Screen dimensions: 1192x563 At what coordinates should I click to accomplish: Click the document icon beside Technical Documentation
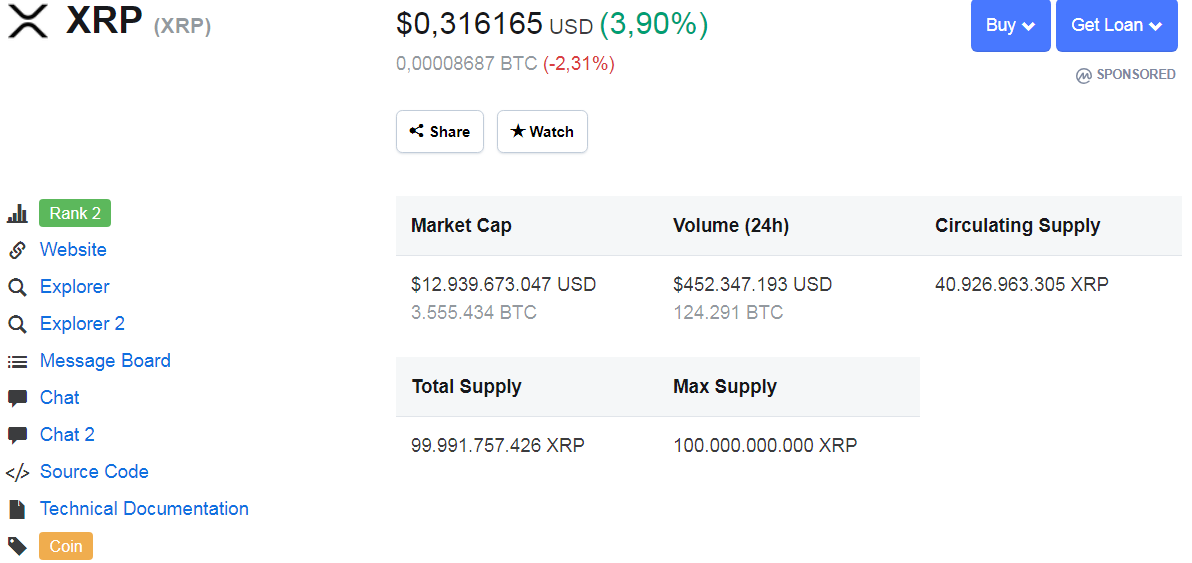pos(17,509)
